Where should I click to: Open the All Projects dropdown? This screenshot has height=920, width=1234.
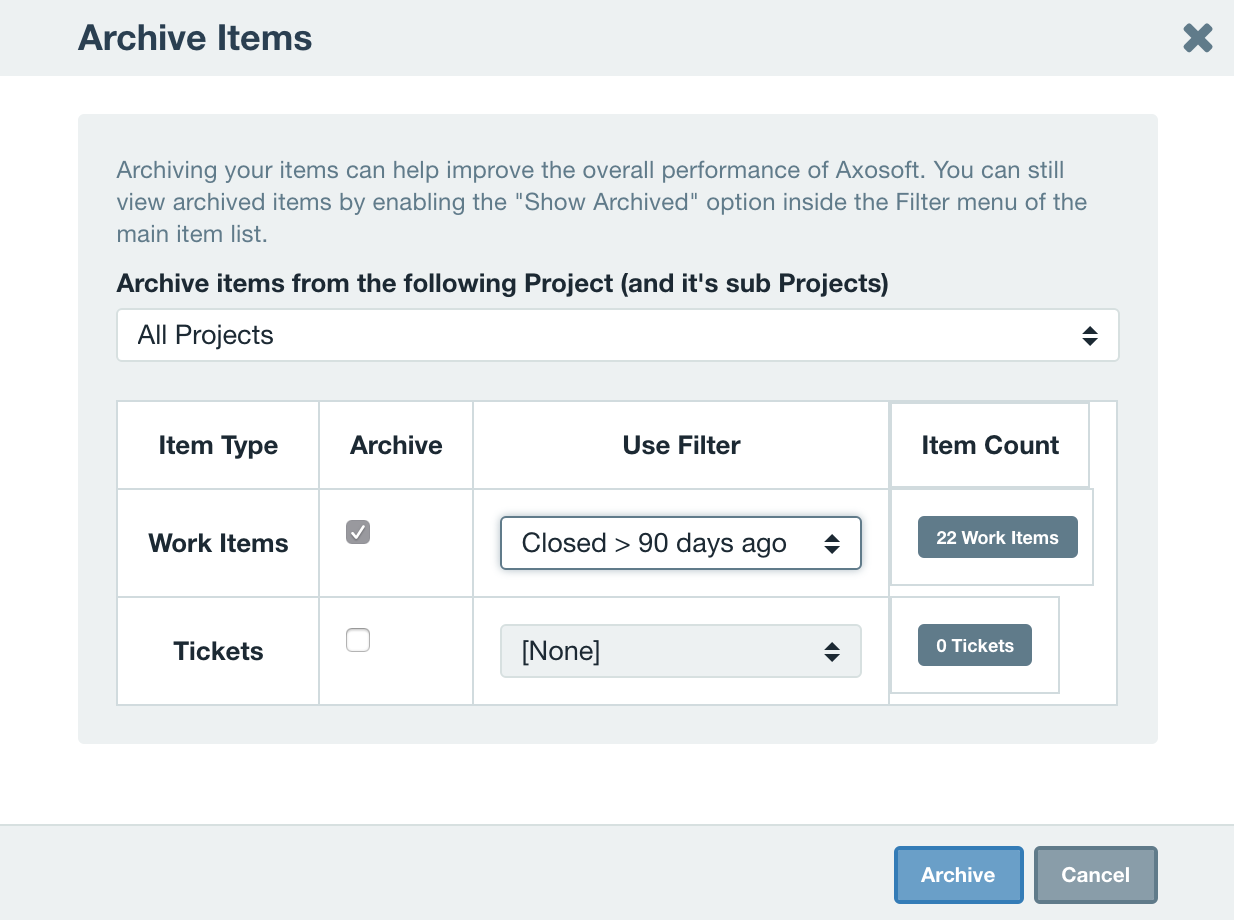(617, 335)
